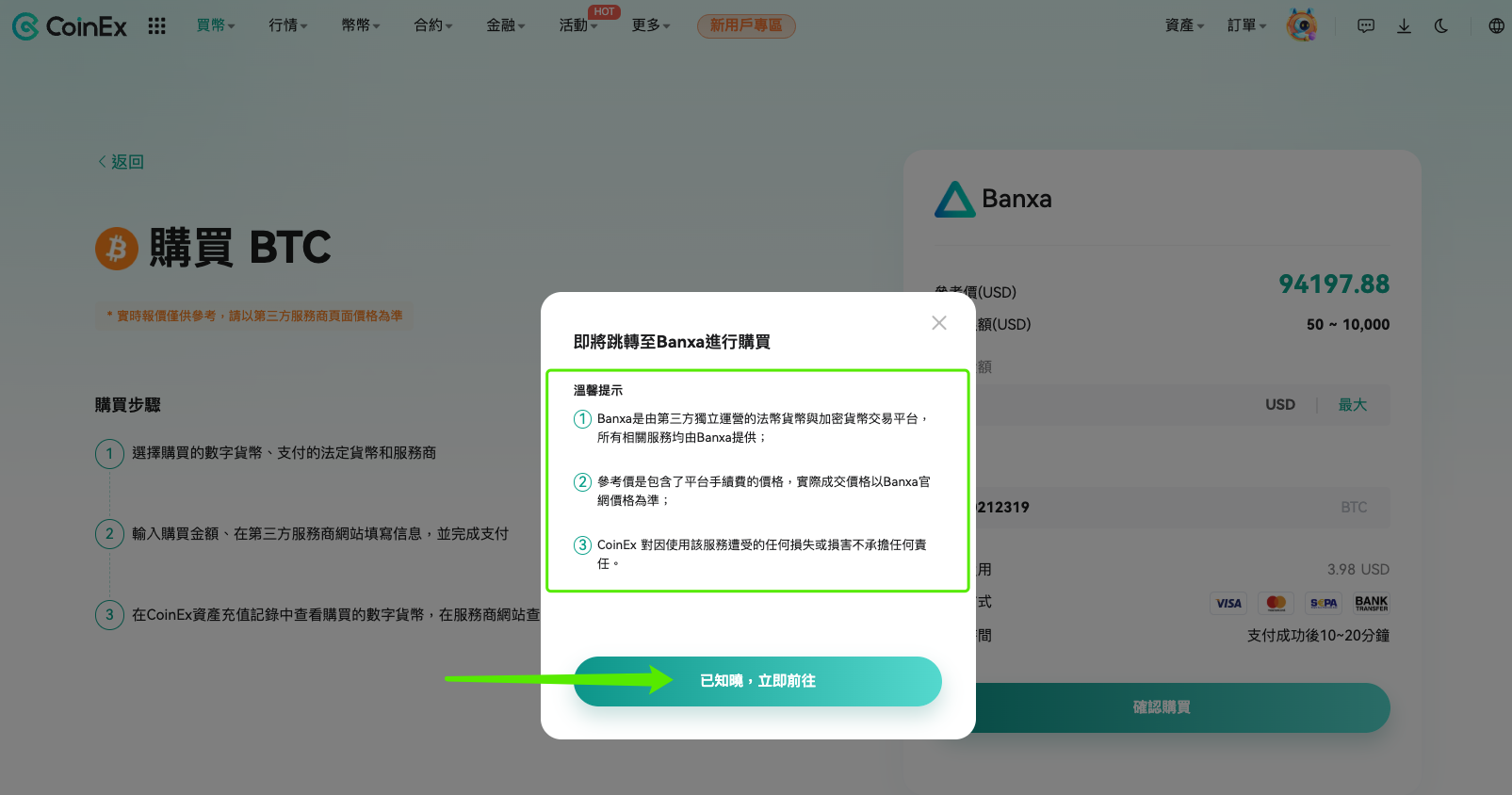1512x795 pixels.
Task: Click the HOT badge on 活動
Action: [x=604, y=12]
